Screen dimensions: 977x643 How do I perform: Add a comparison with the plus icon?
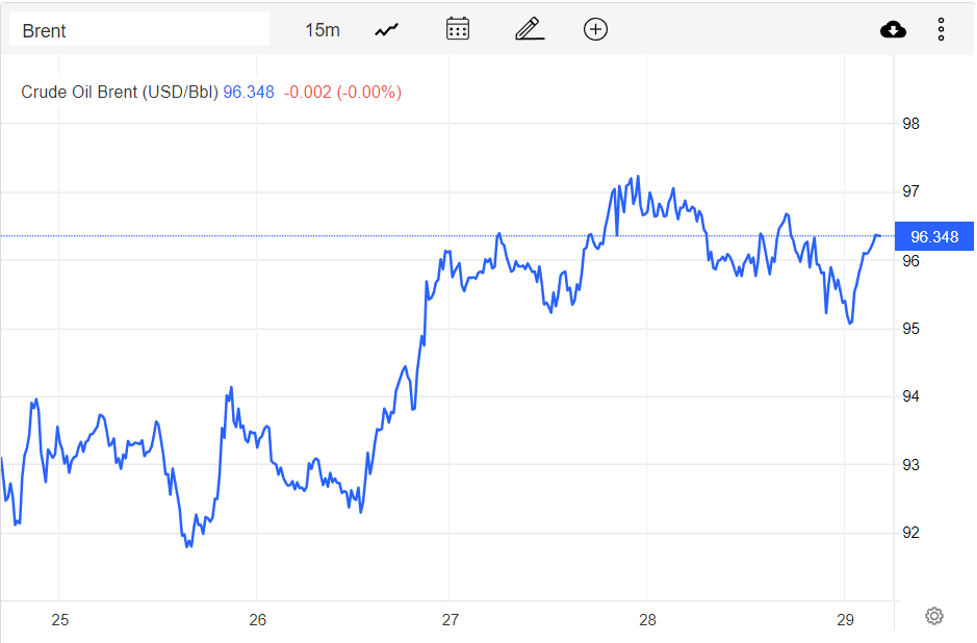point(595,29)
